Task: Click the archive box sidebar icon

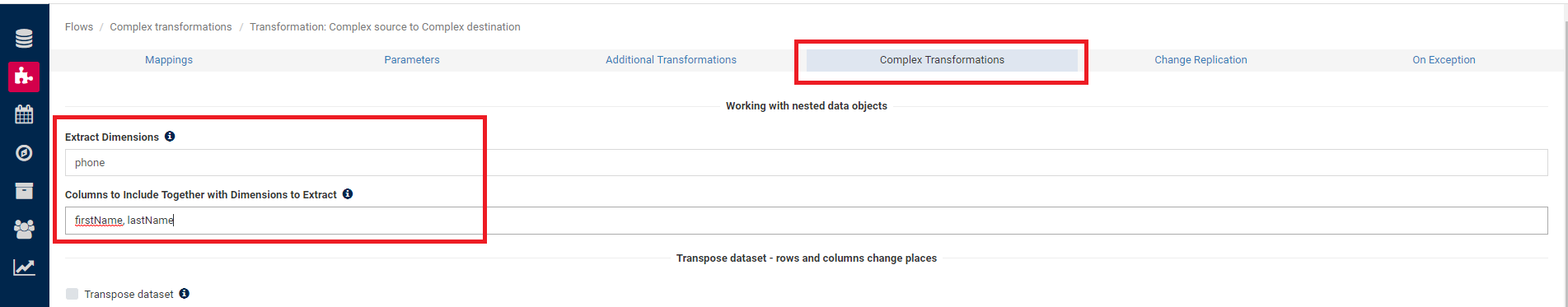Action: click(x=24, y=191)
